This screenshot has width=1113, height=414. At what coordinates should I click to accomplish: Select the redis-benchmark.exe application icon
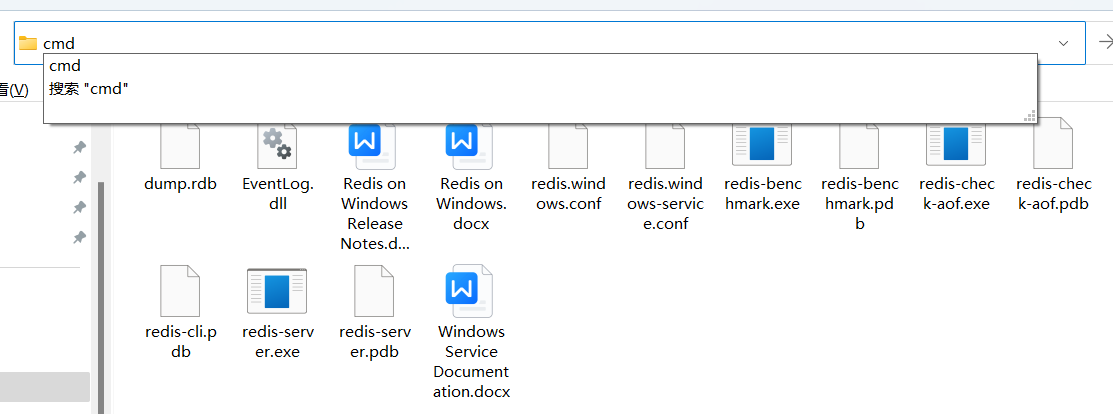pos(762,143)
